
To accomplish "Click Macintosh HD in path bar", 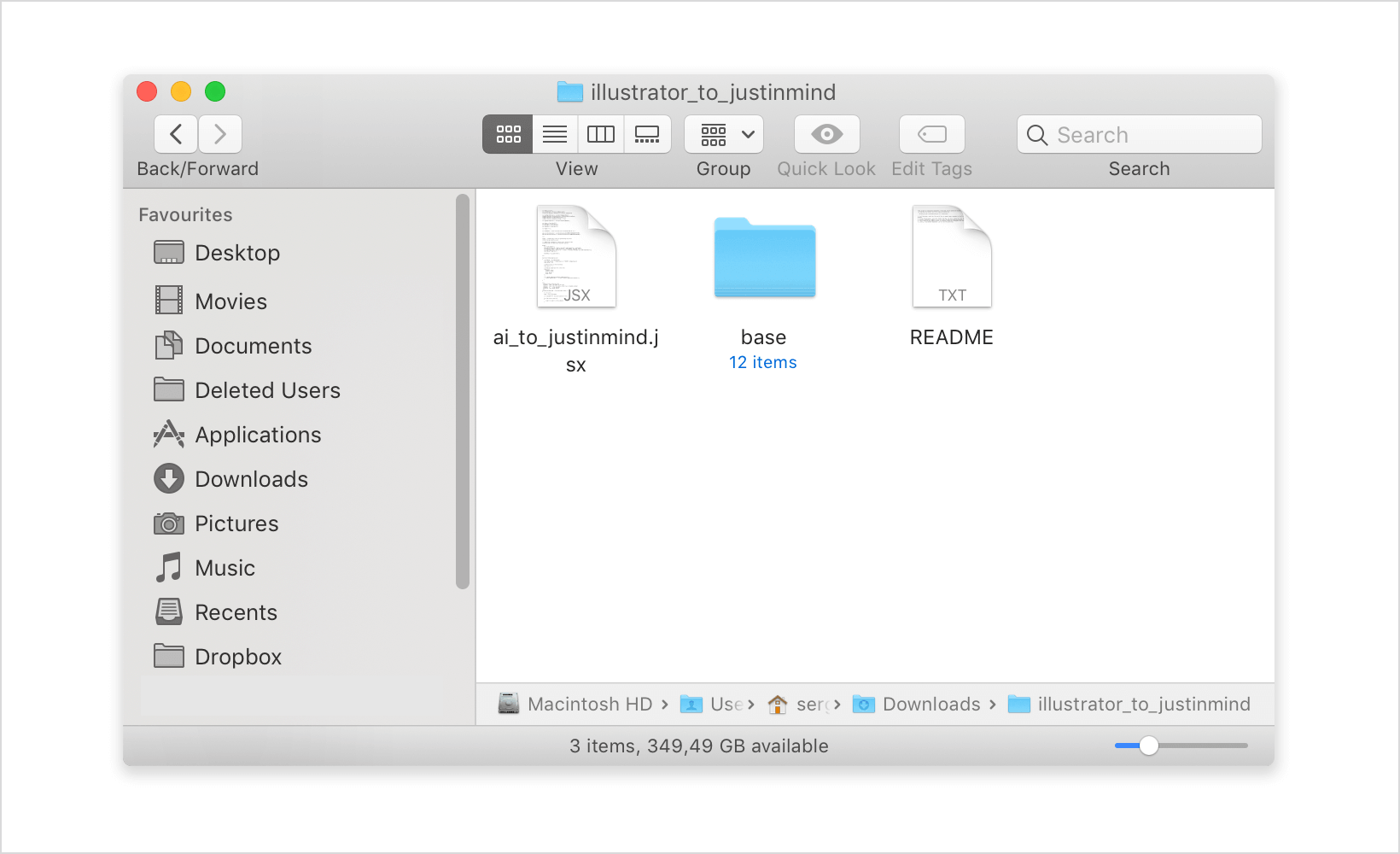I will (x=589, y=705).
